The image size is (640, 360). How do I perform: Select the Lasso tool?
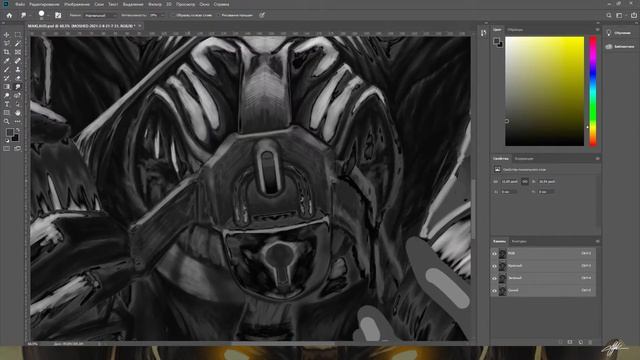point(7,43)
